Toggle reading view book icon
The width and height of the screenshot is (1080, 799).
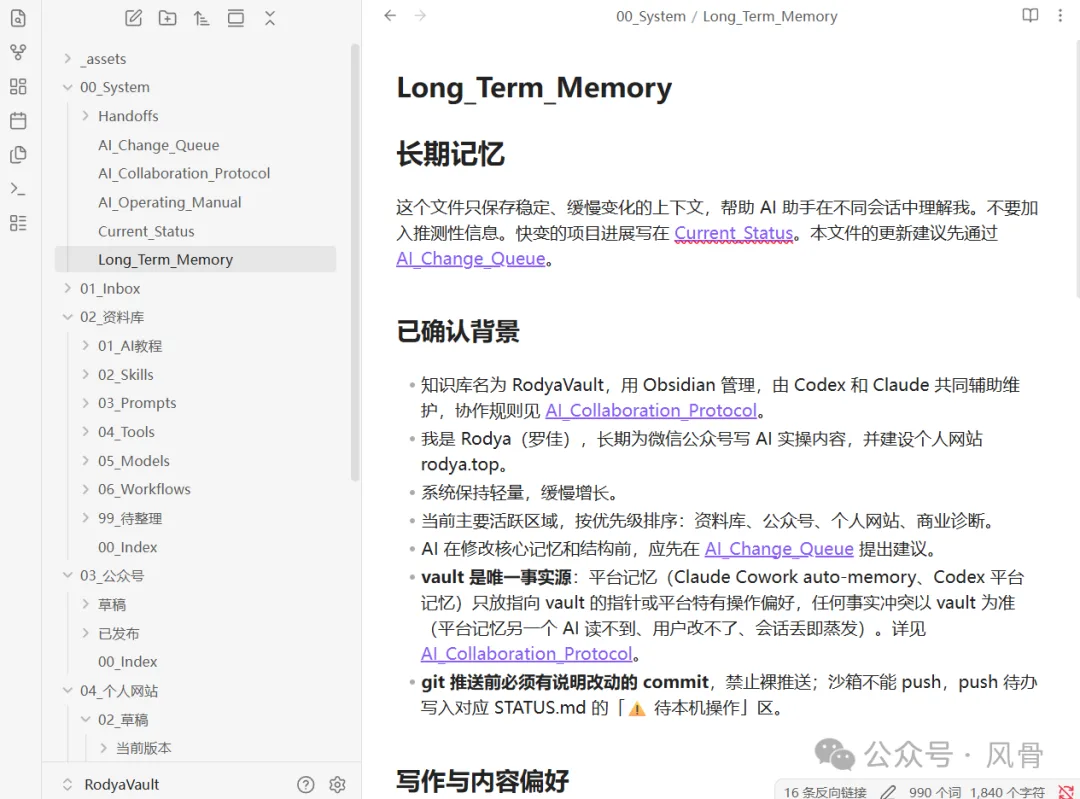pyautogui.click(x=1030, y=15)
